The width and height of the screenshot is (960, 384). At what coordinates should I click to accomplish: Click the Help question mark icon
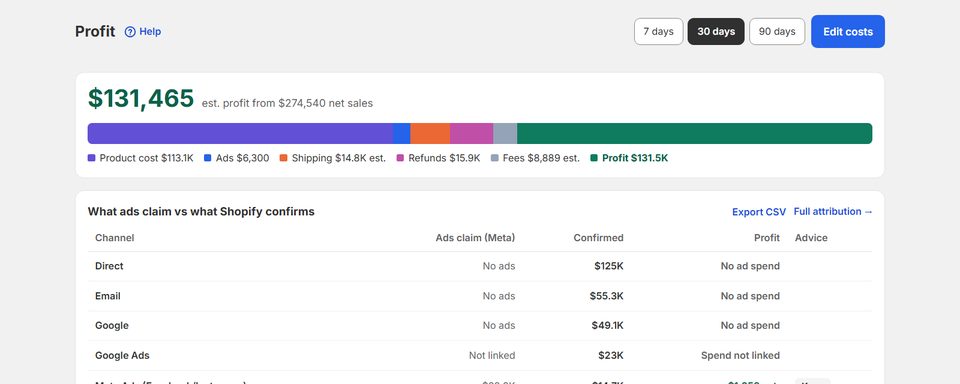(x=130, y=32)
